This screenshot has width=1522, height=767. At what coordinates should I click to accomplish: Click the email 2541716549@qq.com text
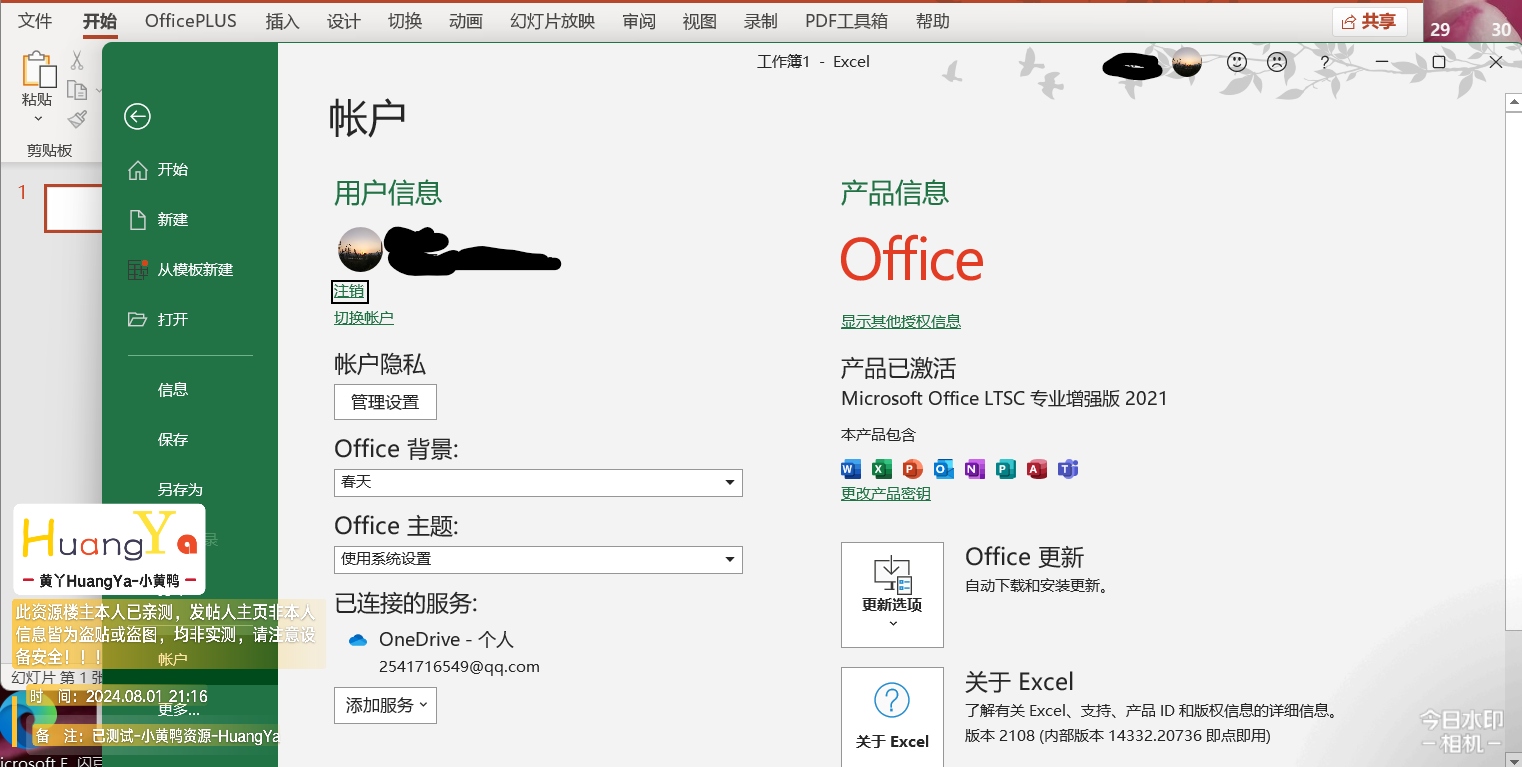tap(459, 667)
